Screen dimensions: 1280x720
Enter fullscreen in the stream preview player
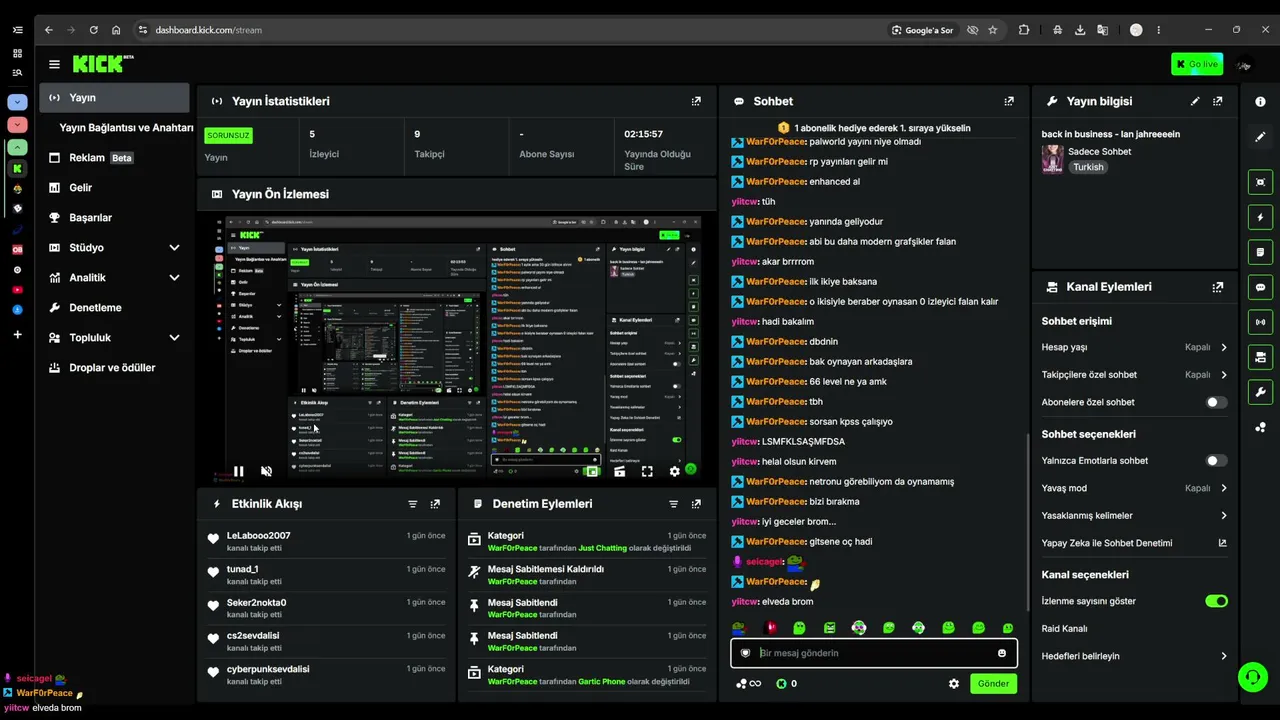click(x=647, y=471)
